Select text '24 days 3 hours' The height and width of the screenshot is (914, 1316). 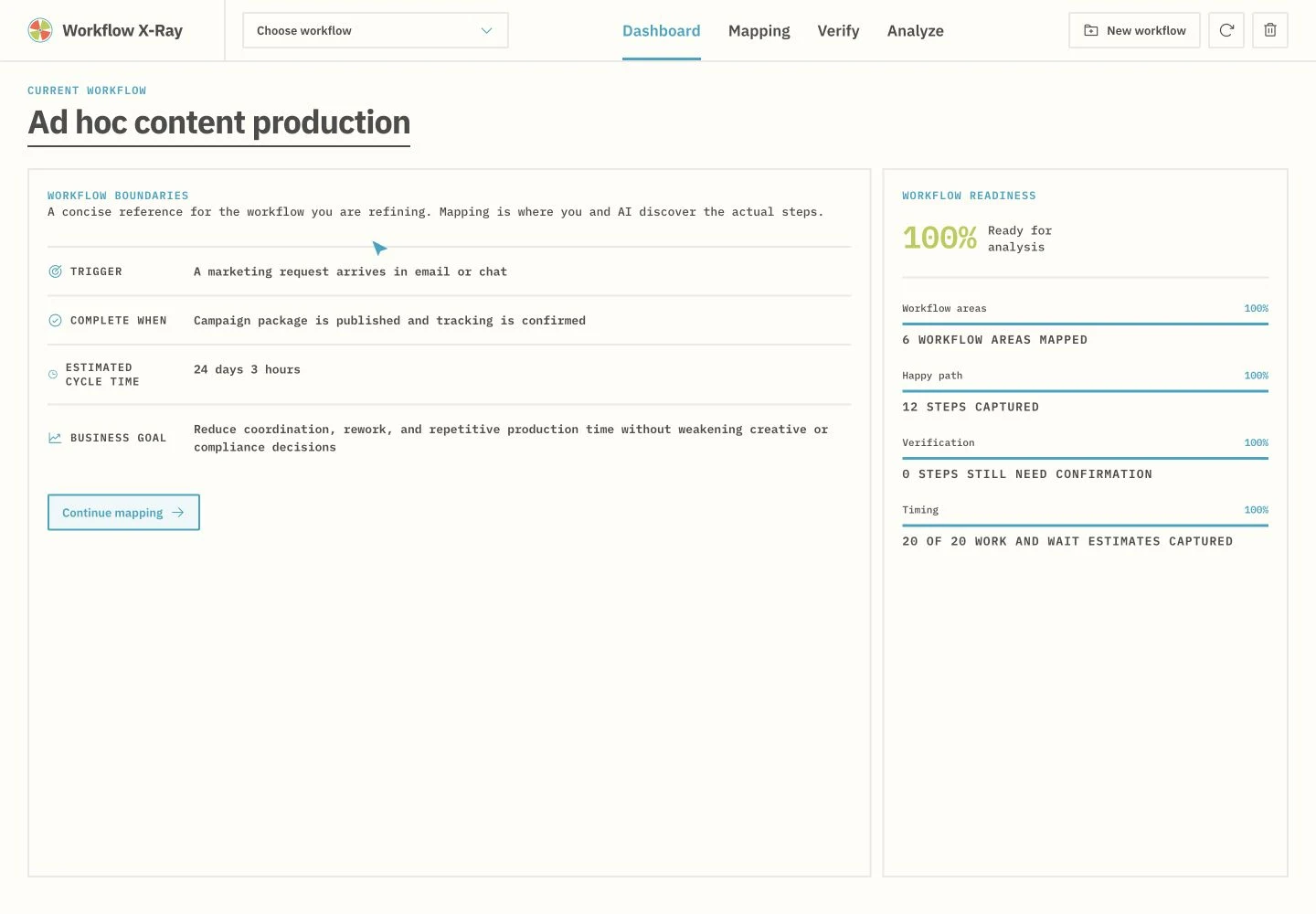(247, 369)
